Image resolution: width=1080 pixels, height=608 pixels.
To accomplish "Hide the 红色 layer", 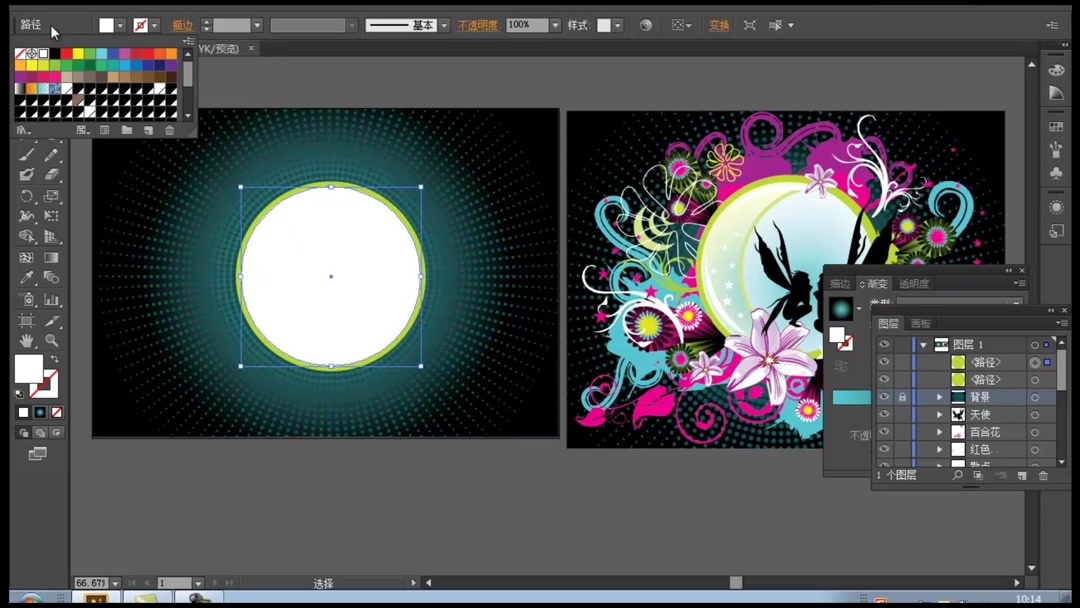I will (884, 449).
